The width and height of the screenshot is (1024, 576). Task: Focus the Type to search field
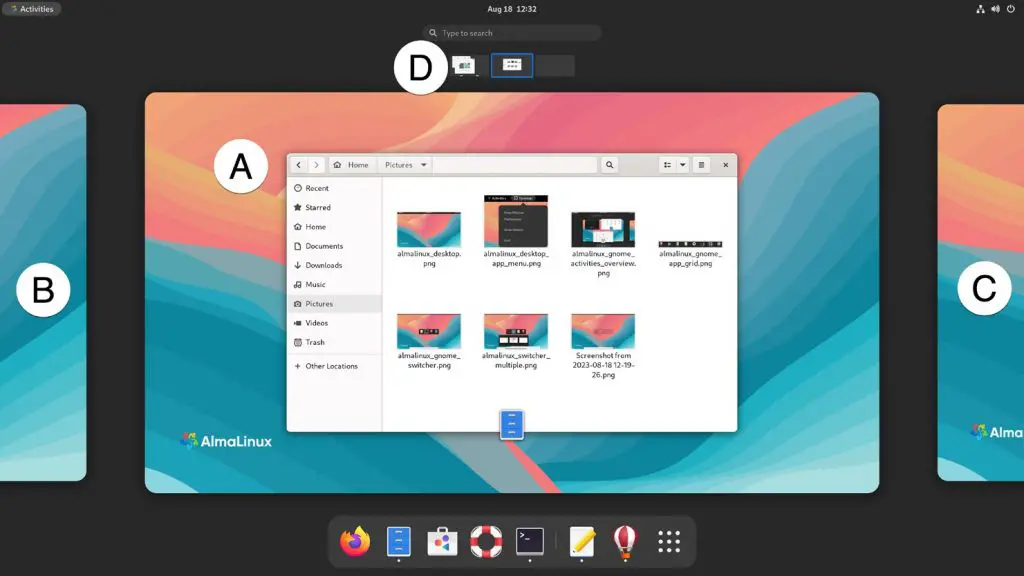(511, 33)
